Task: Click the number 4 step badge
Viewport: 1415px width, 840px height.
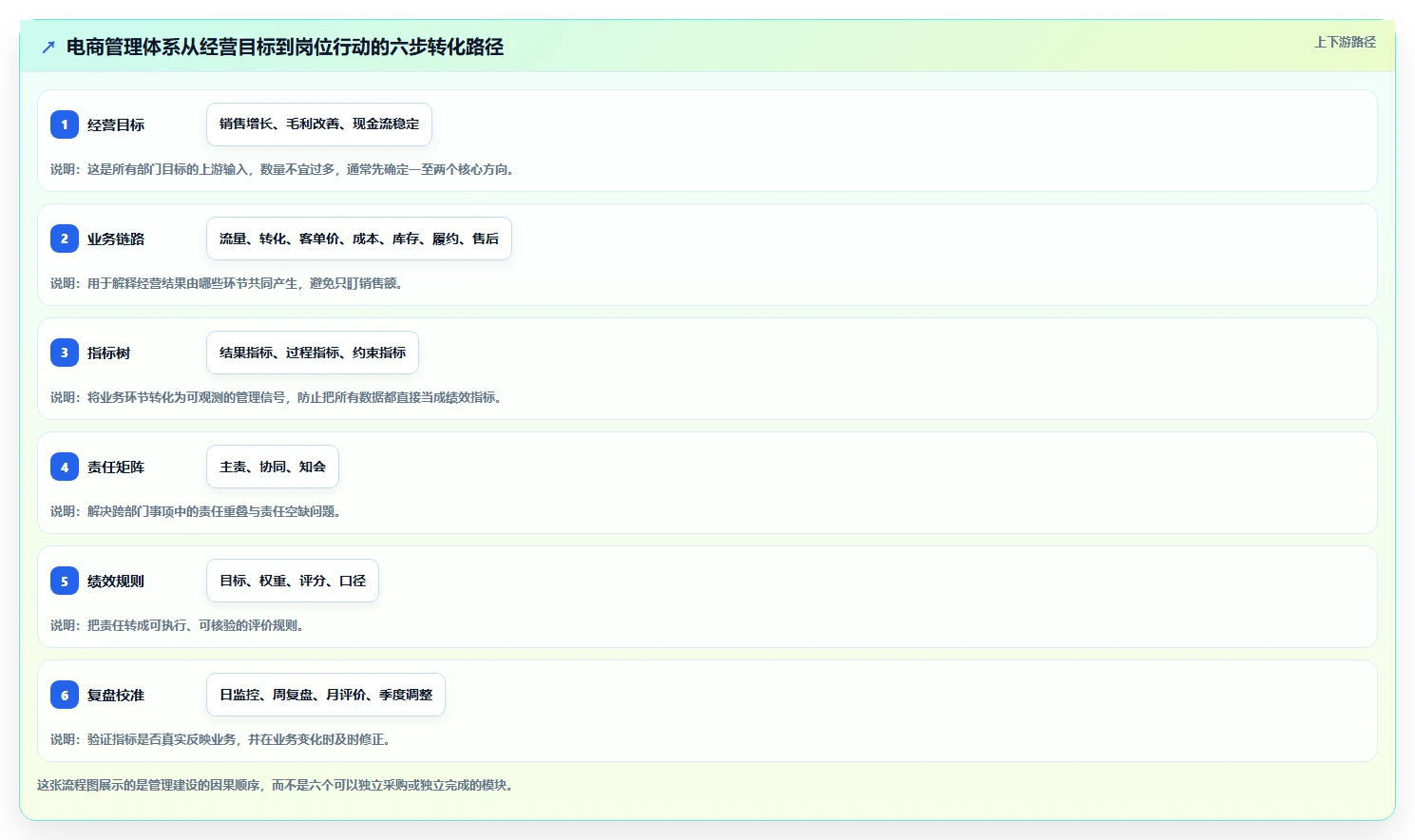Action: 65,467
